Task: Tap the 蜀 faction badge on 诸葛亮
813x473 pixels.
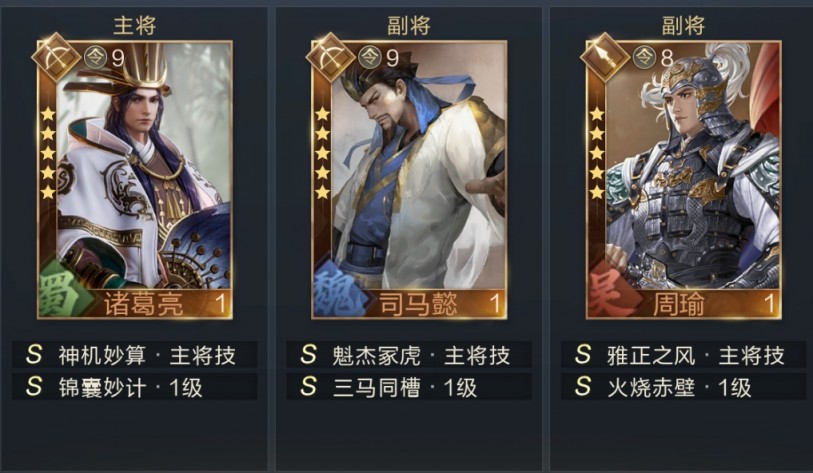Action: (x=60, y=289)
